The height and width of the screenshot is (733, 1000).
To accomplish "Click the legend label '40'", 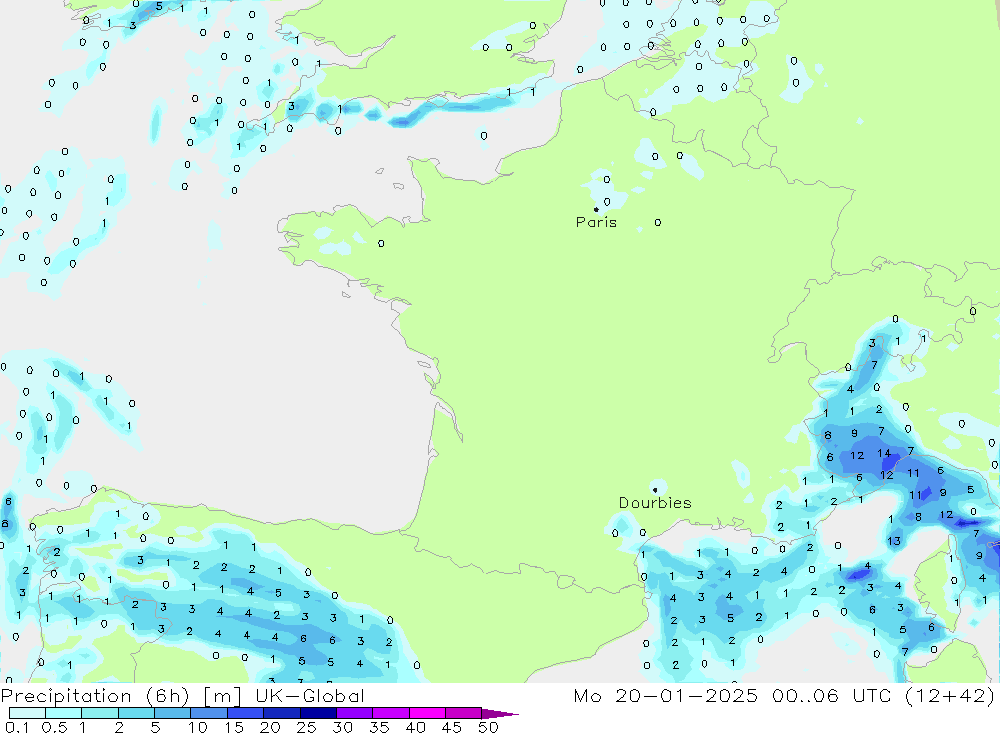I will 415,727.
